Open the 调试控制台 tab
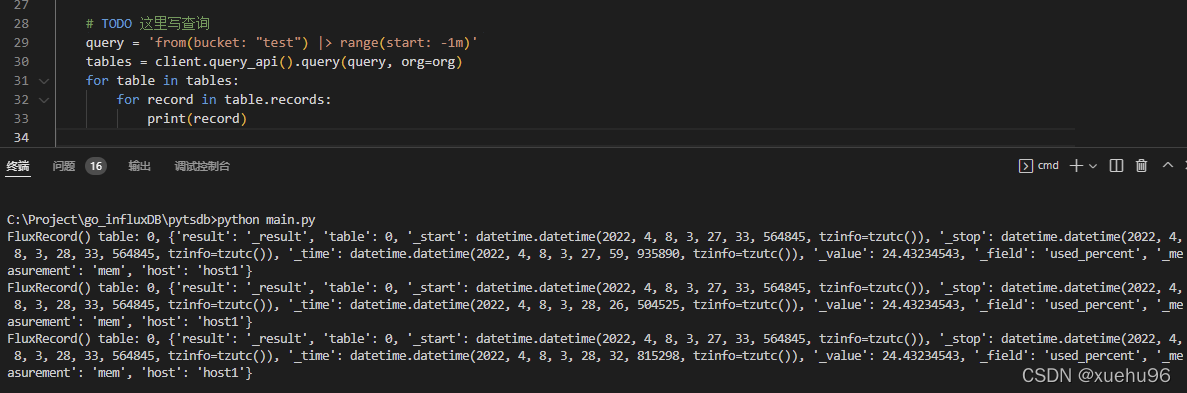Viewport: 1187px width, 393px height. [202, 167]
